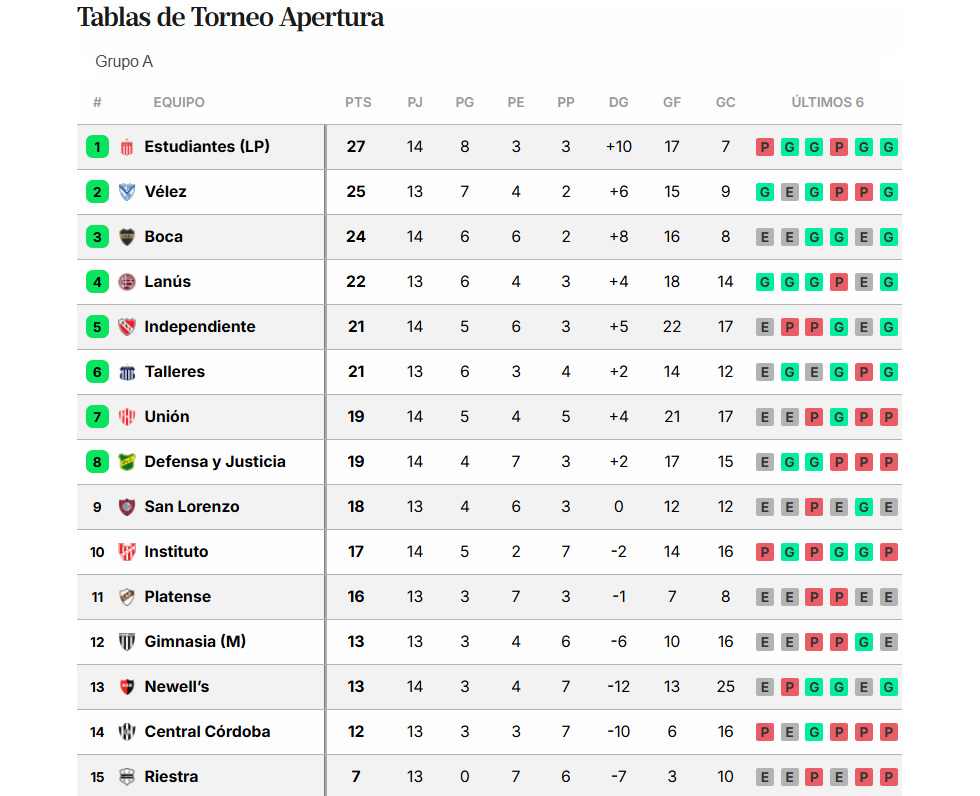Screen dimensions: 980x796
Task: Click the San Lorenzo shield icon
Action: [127, 507]
